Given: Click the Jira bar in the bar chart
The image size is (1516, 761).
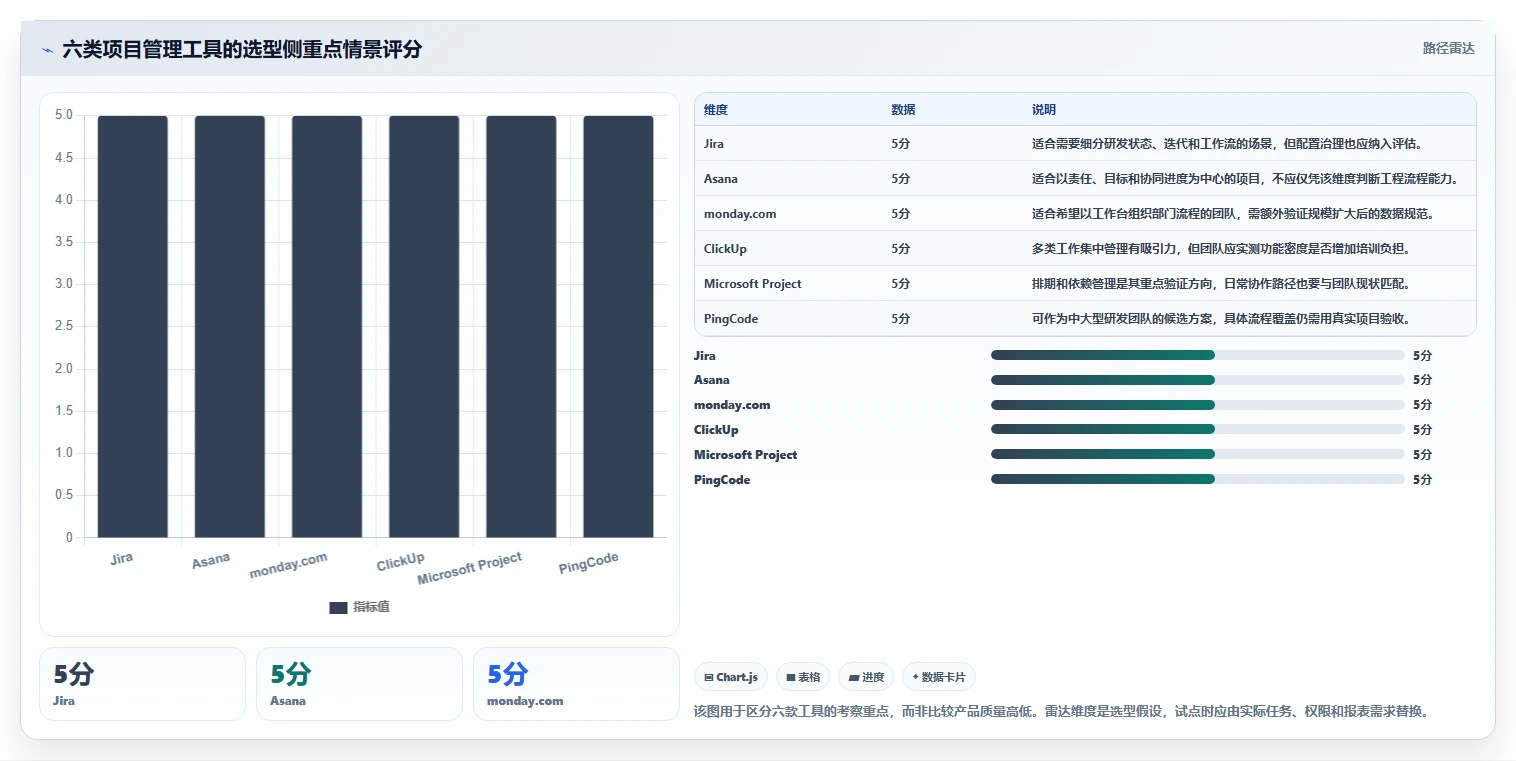Looking at the screenshot, I should [132, 327].
